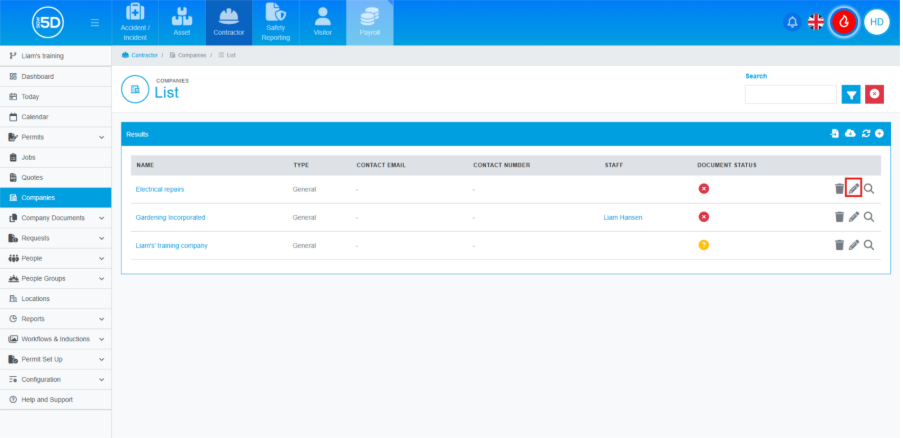View Liam's training company details via its magnifier icon

pyautogui.click(x=869, y=245)
